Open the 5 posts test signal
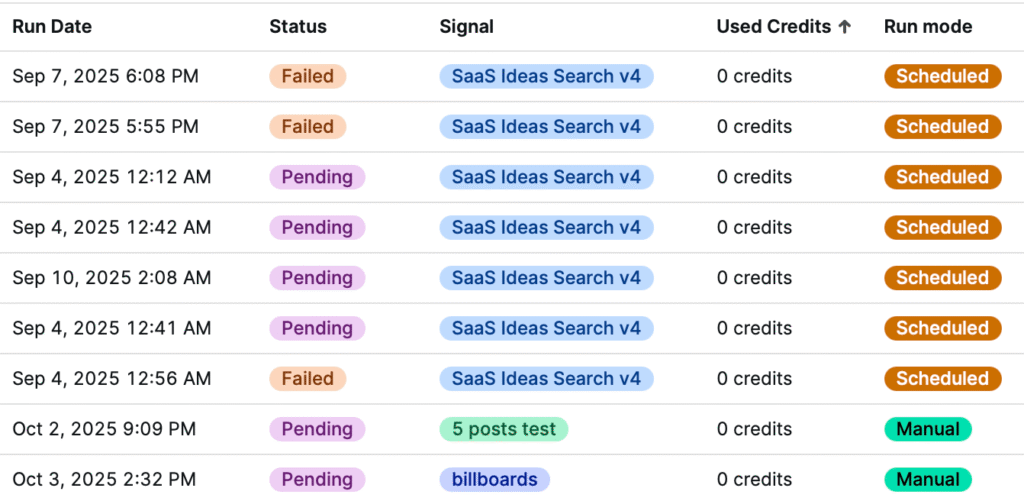This screenshot has height=501, width=1024. (504, 429)
